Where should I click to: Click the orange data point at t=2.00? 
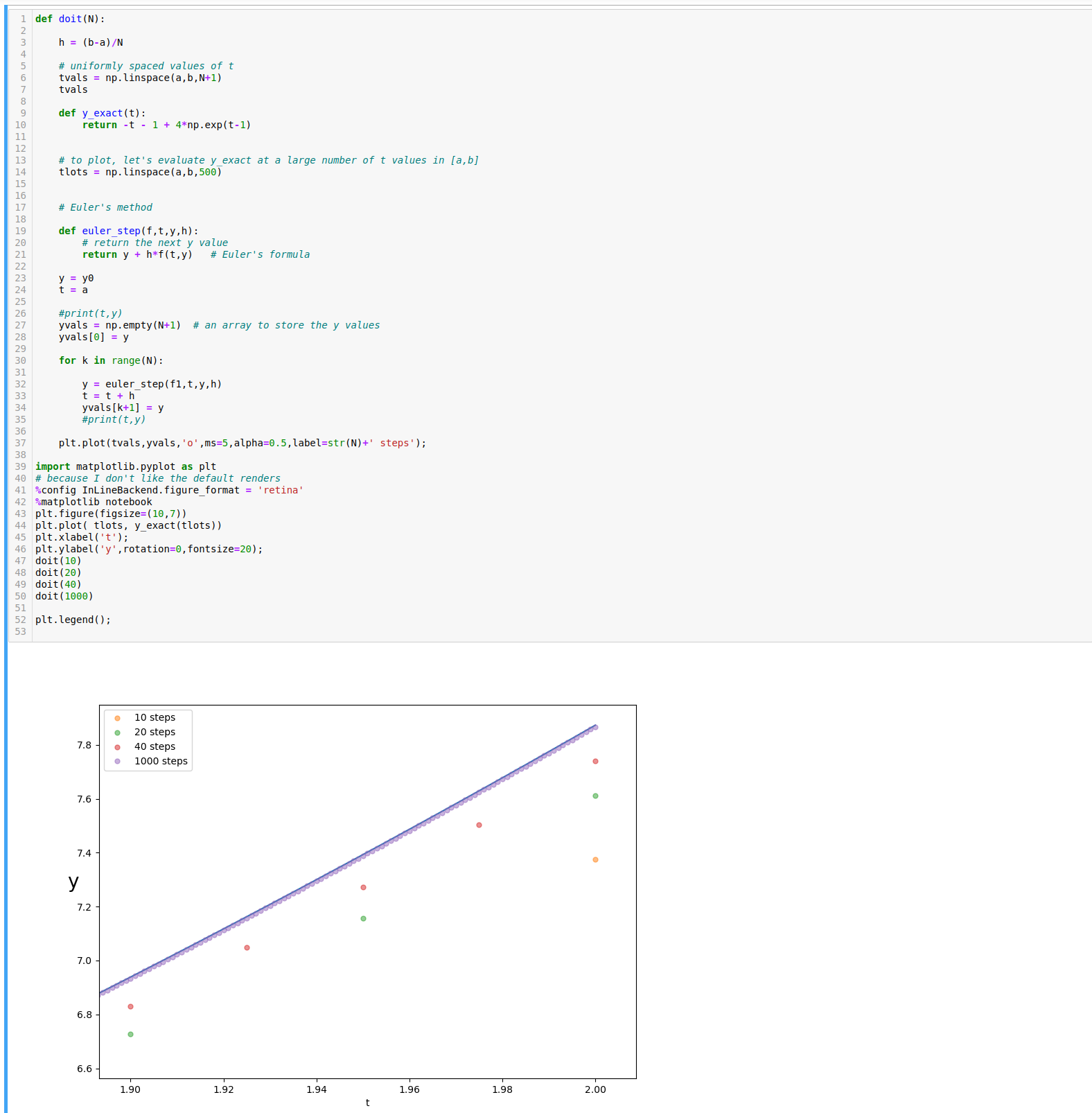pos(595,859)
